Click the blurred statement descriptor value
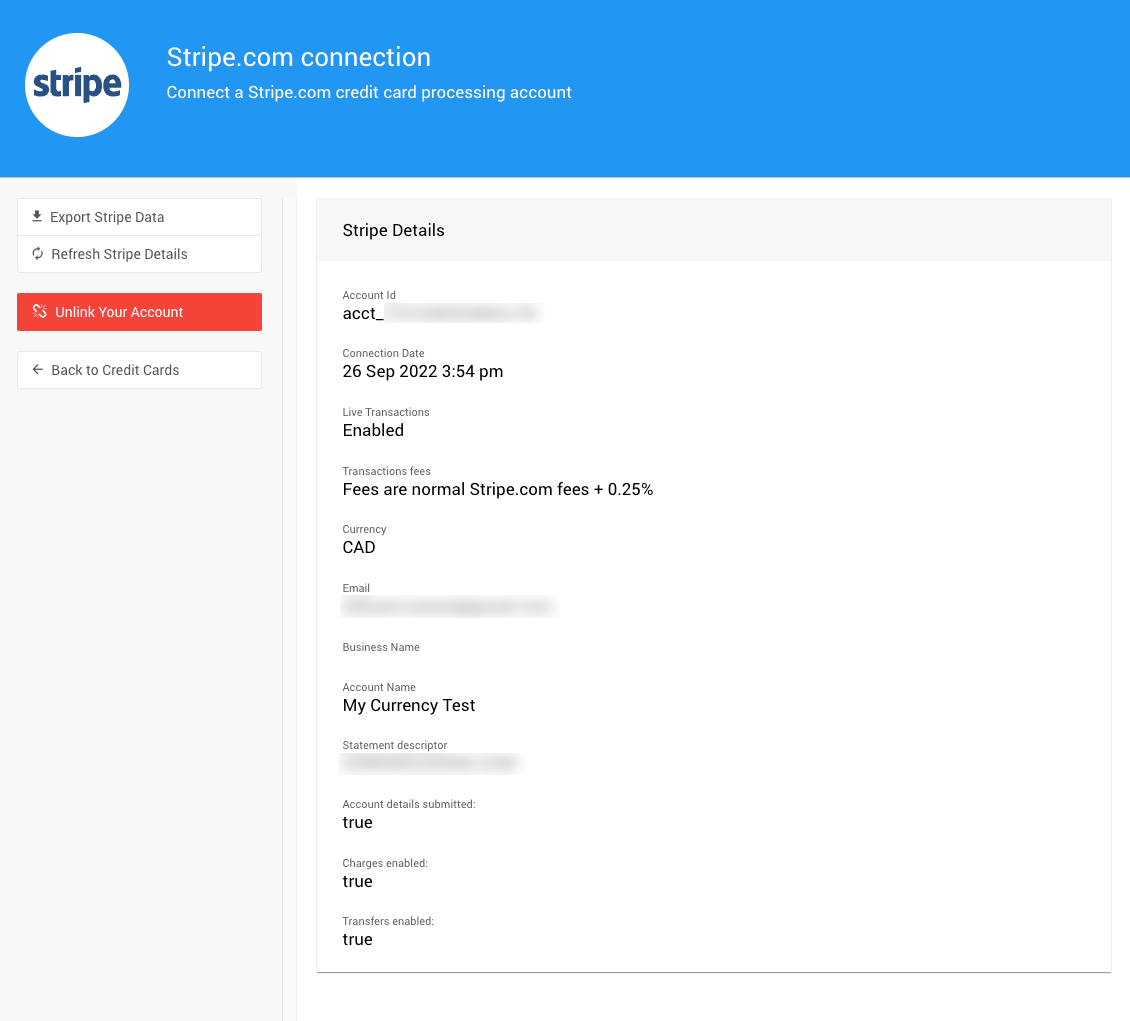Image resolution: width=1130 pixels, height=1021 pixels. pyautogui.click(x=430, y=764)
